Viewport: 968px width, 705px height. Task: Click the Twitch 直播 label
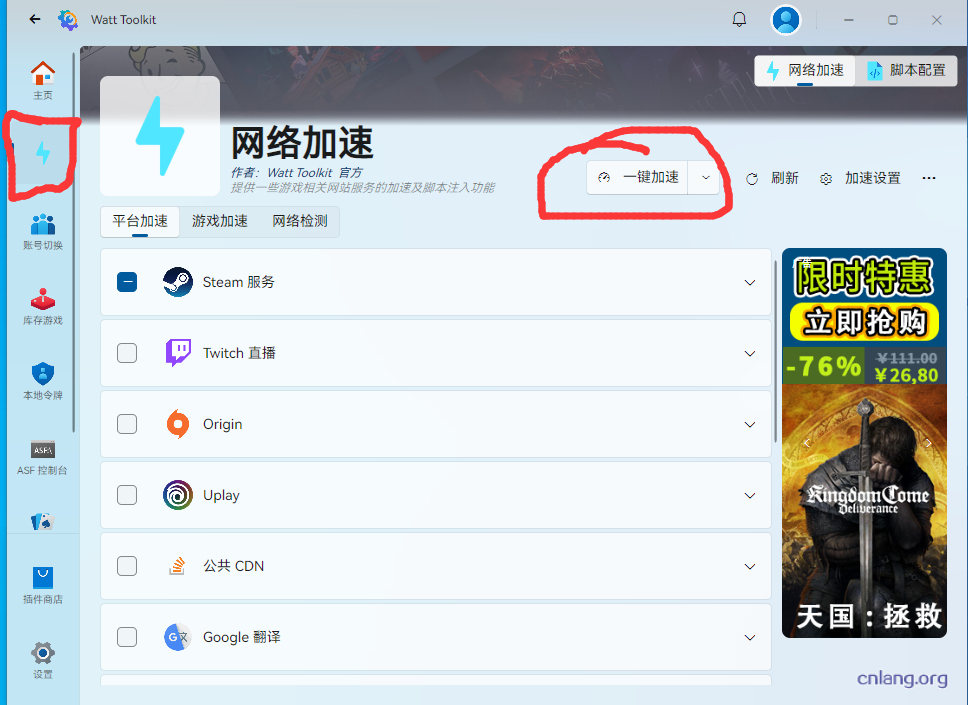tap(239, 353)
